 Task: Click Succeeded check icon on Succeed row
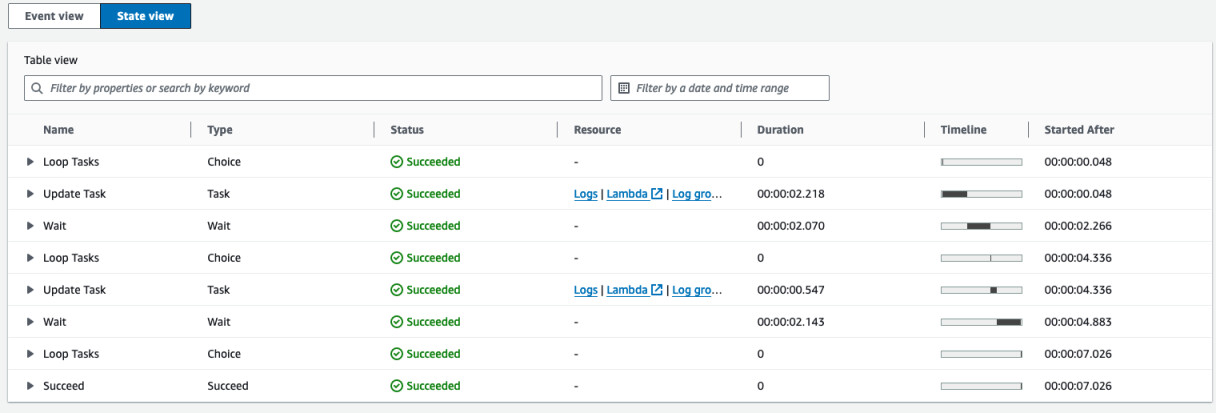pyautogui.click(x=397, y=386)
